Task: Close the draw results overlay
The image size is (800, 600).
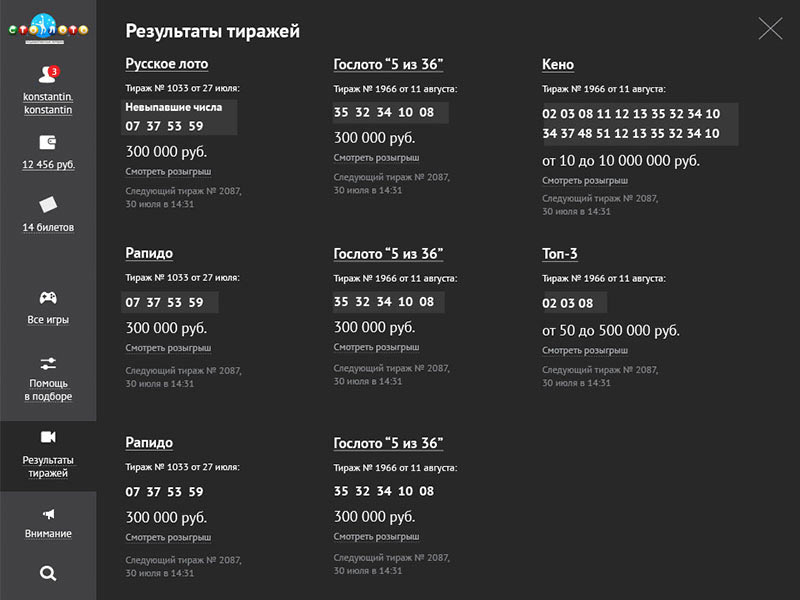Action: pyautogui.click(x=770, y=28)
